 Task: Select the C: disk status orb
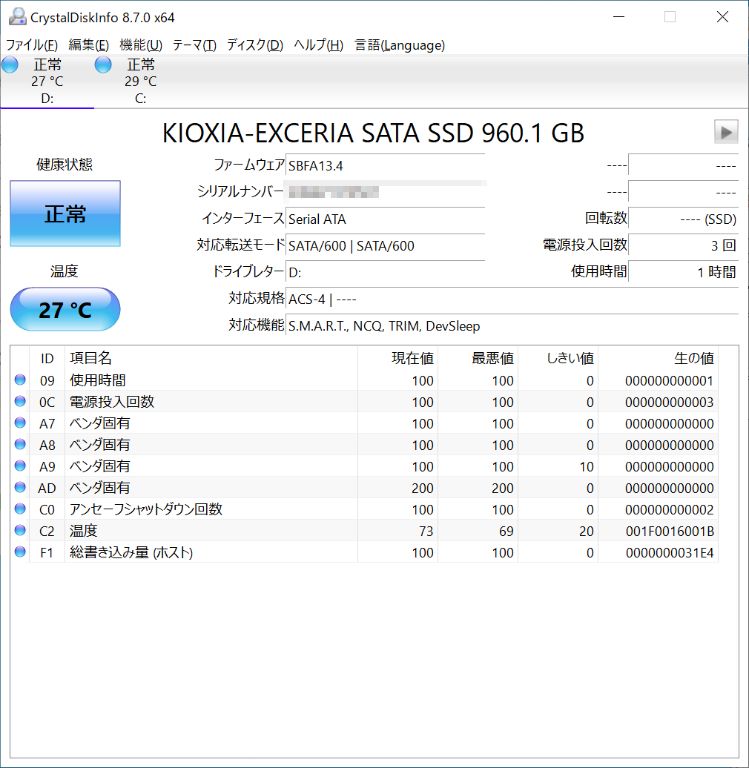(x=103, y=65)
